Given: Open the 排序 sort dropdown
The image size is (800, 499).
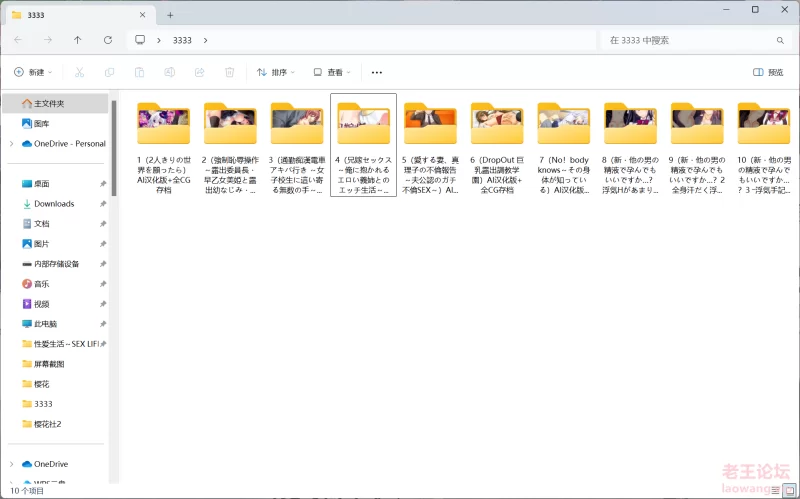Looking at the screenshot, I should coord(276,72).
